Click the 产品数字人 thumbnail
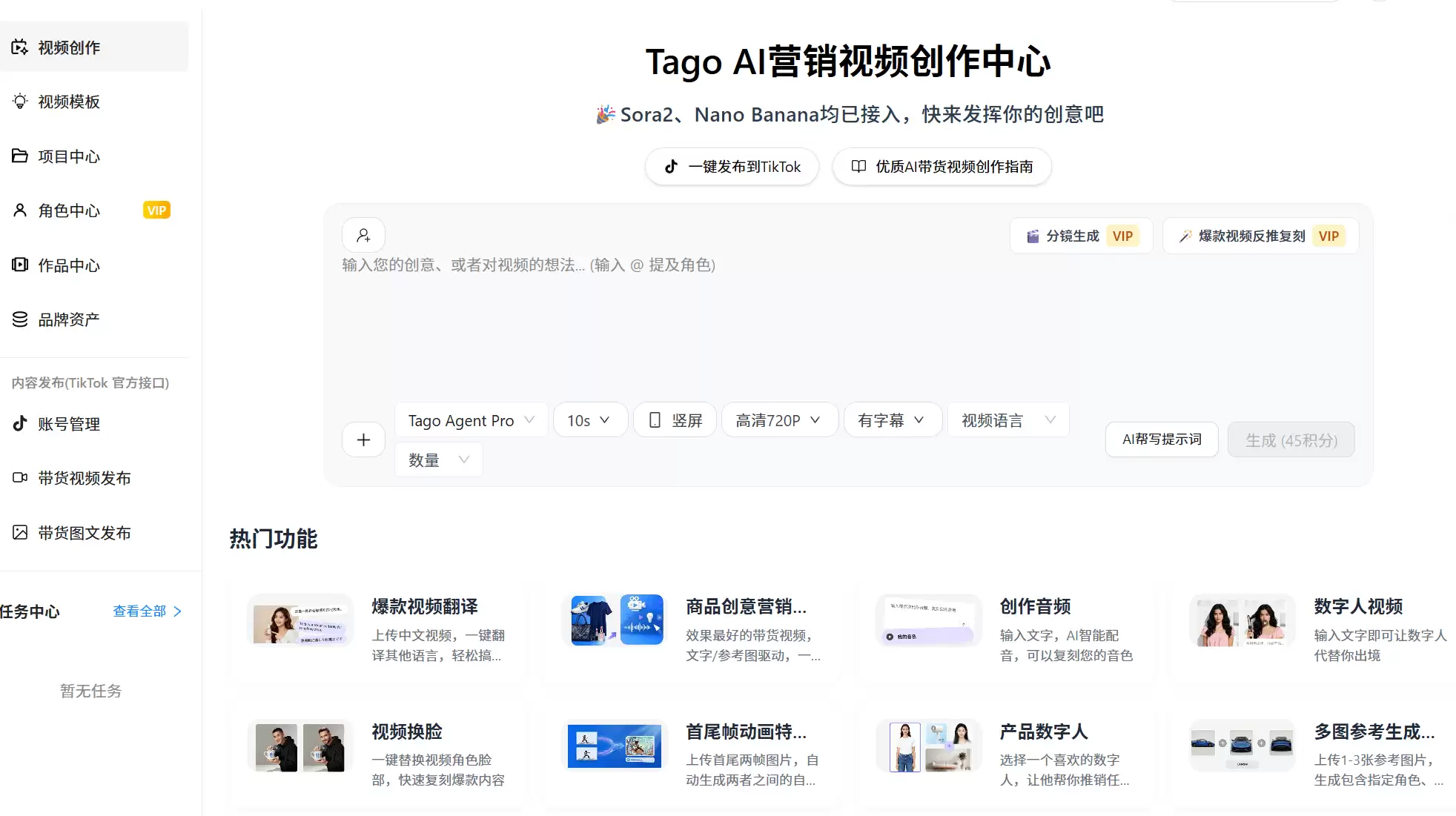The image size is (1456, 816). (x=929, y=746)
